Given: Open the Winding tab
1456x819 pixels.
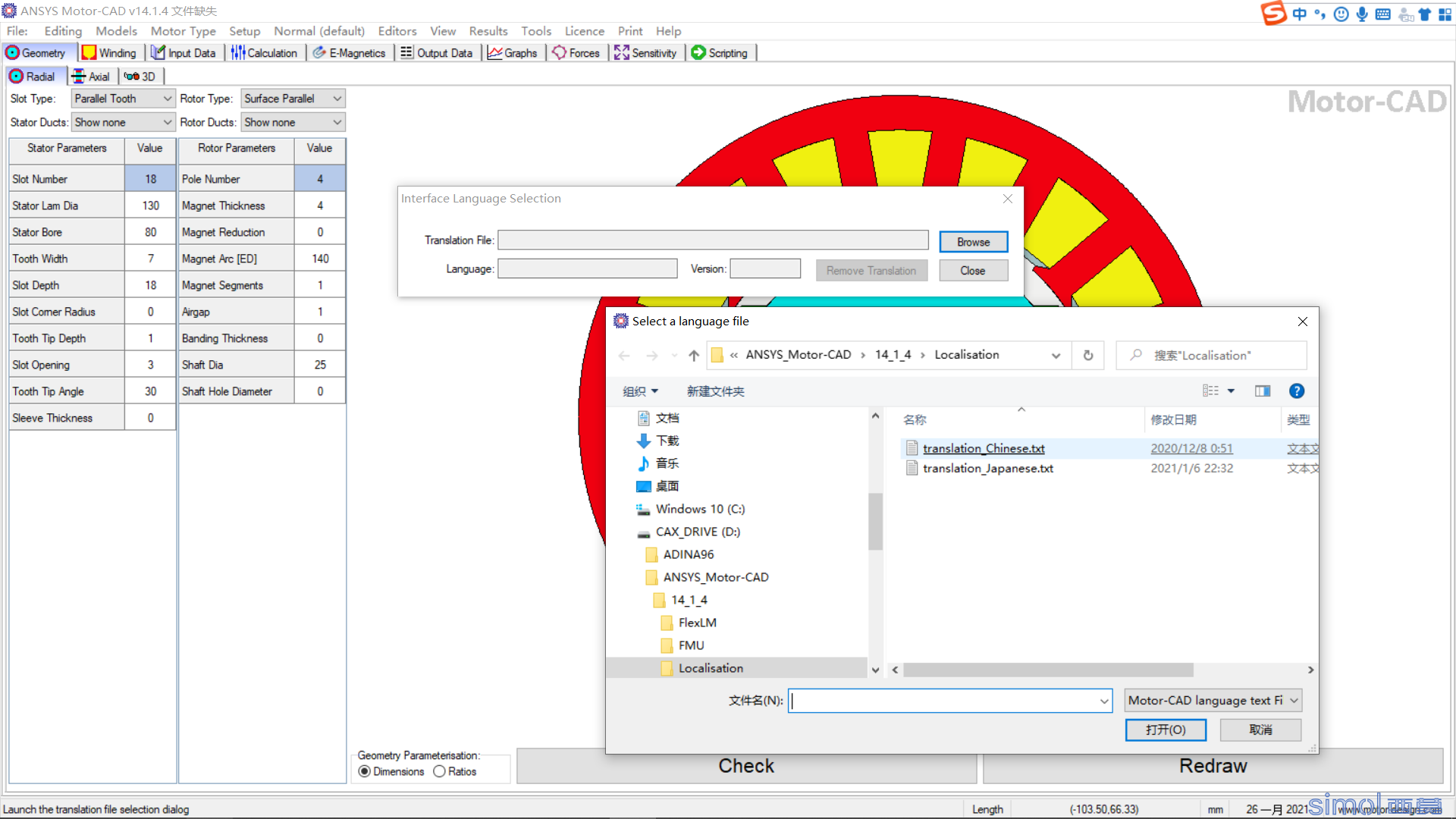Looking at the screenshot, I should click(x=109, y=53).
